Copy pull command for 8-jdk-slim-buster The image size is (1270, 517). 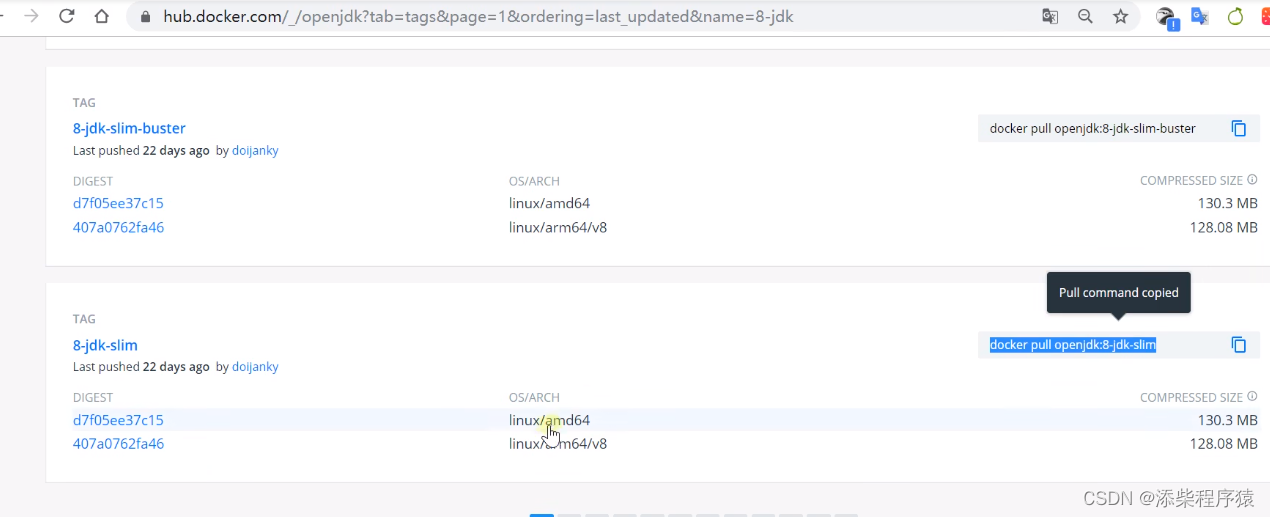pyautogui.click(x=1239, y=128)
